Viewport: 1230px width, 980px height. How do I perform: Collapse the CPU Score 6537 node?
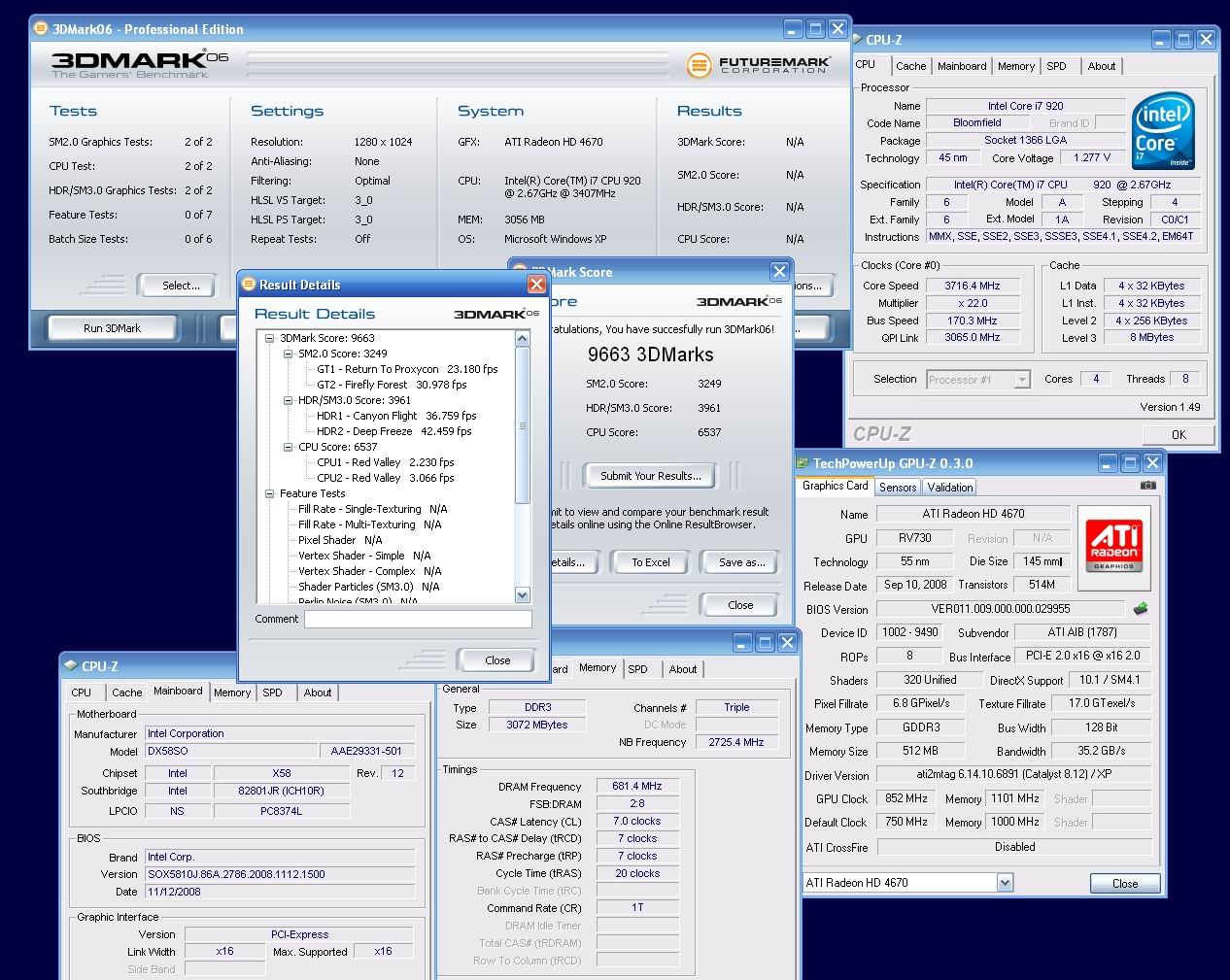[x=289, y=447]
